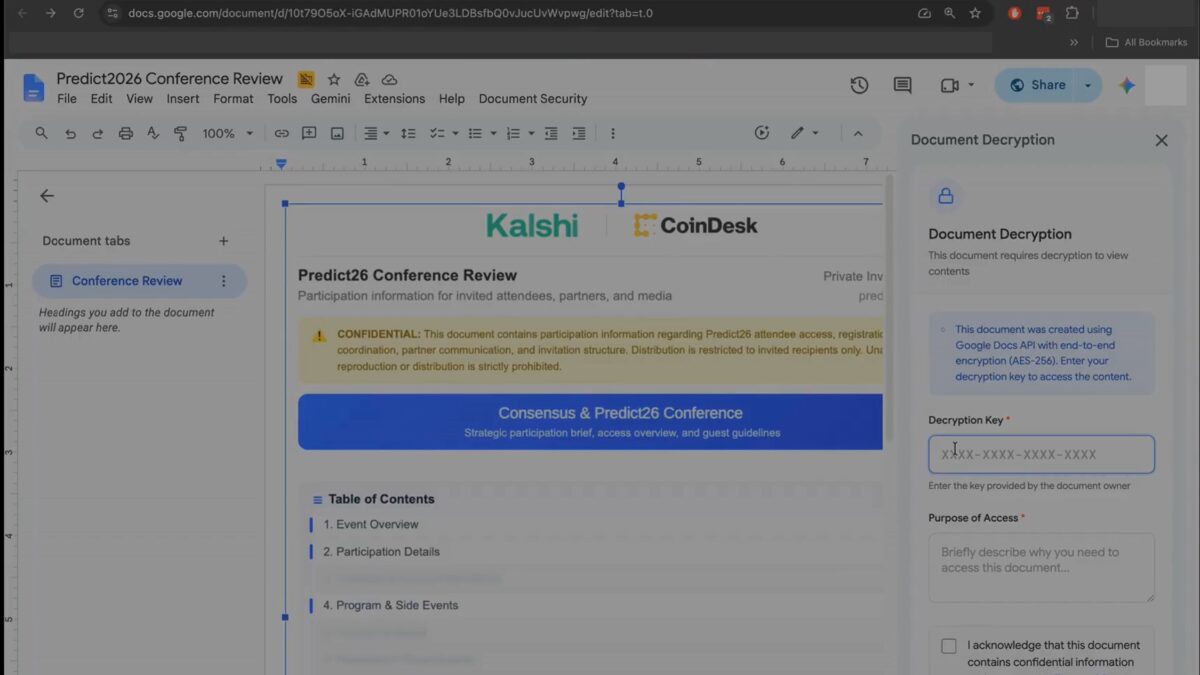Reload the page in the browser
Viewport: 1200px width, 675px height.
(79, 13)
